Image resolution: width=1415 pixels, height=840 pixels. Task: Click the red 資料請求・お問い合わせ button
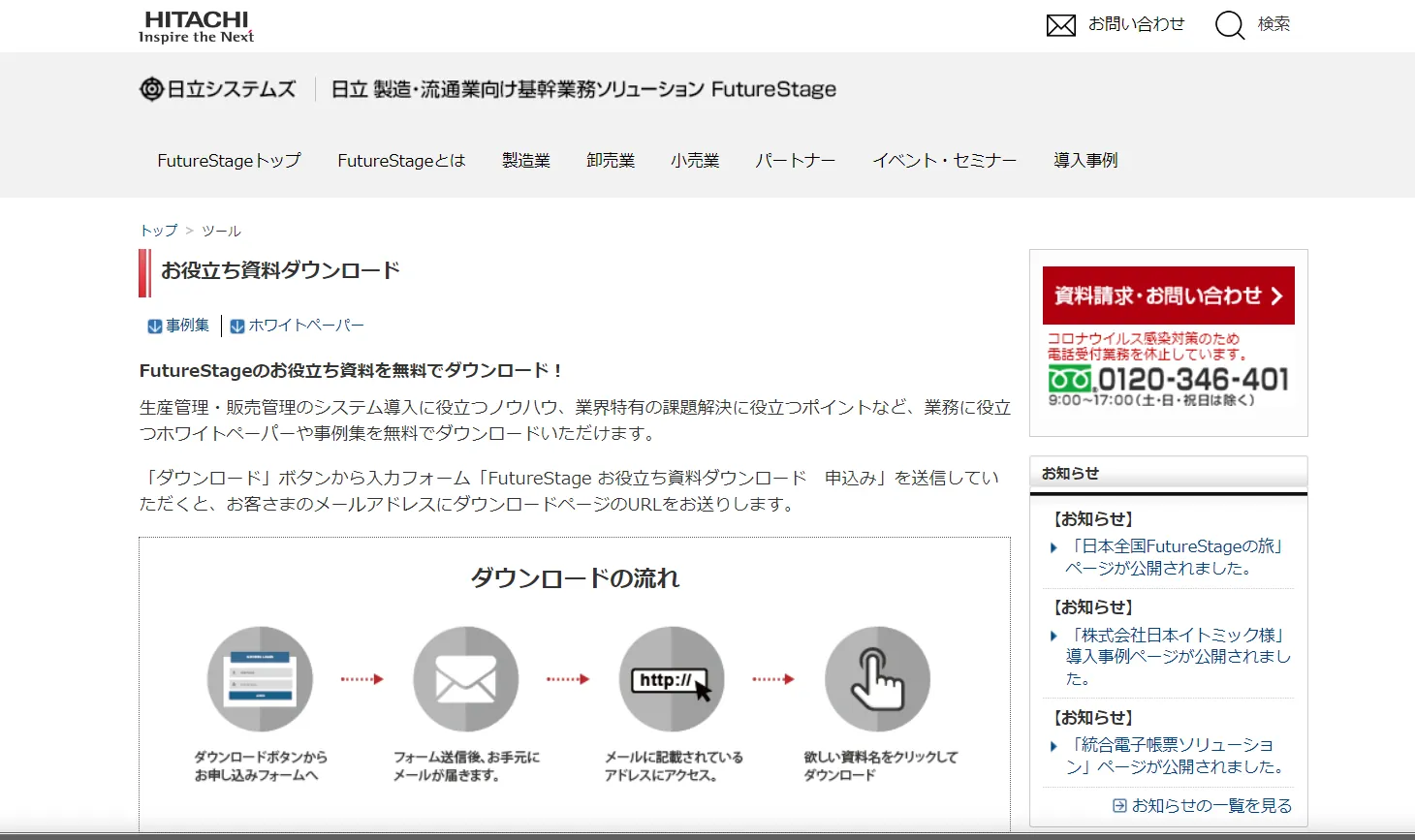pos(1169,296)
